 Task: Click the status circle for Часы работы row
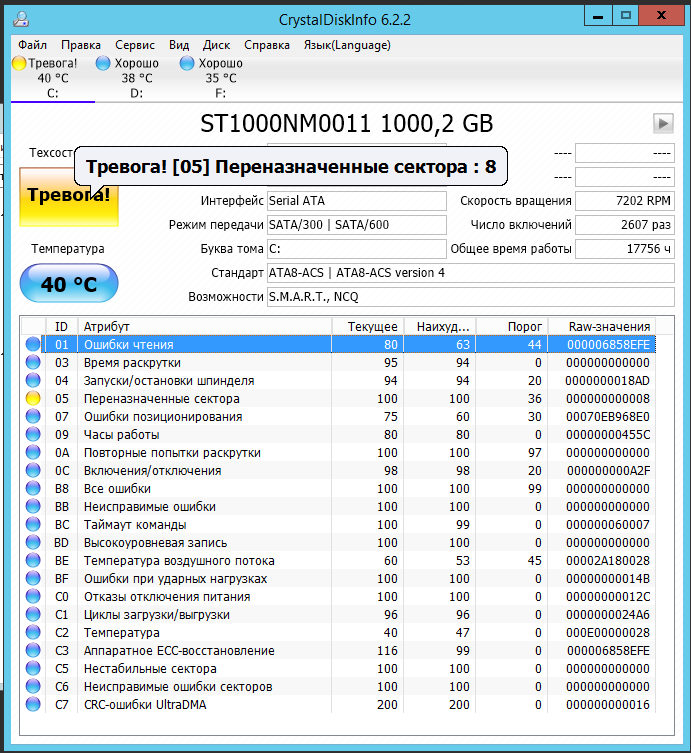[33, 435]
